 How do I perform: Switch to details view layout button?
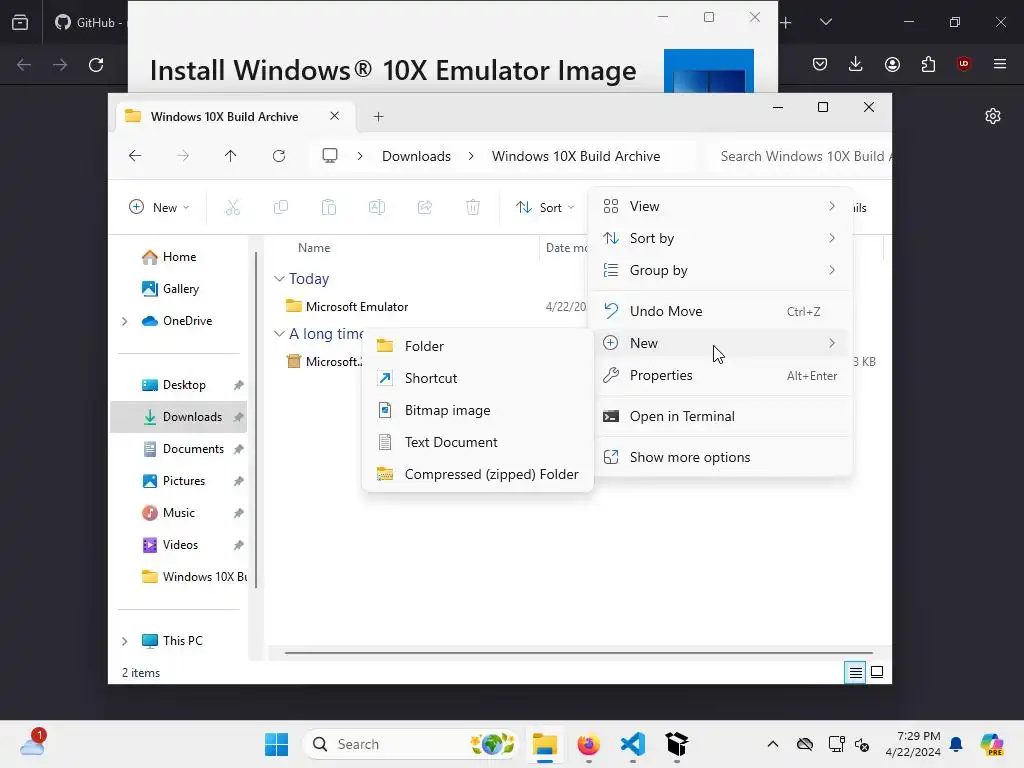(856, 672)
